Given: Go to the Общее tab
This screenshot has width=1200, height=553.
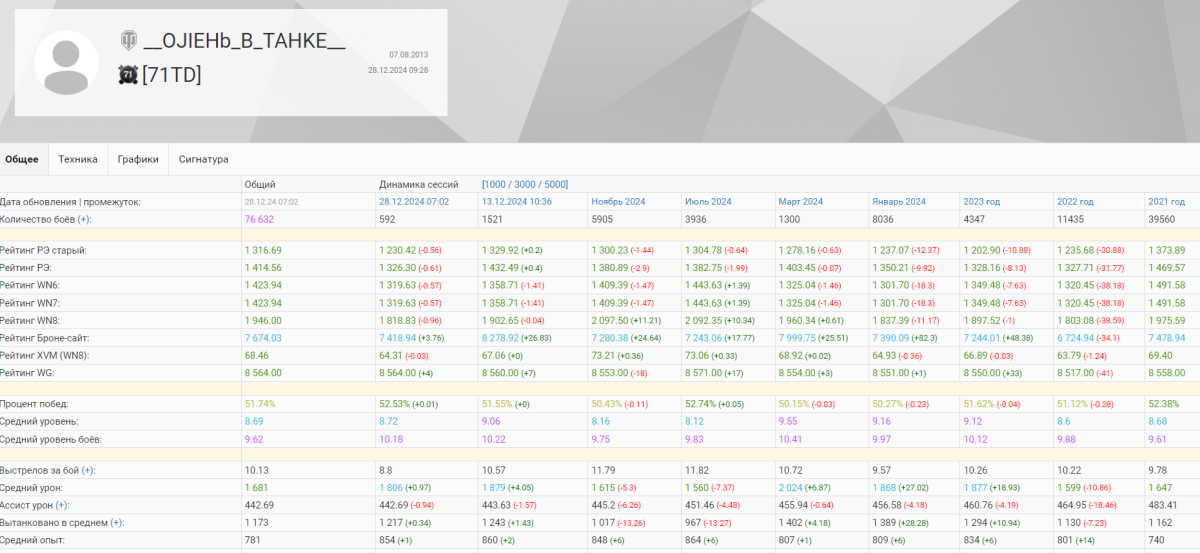Looking at the screenshot, I should coord(22,159).
